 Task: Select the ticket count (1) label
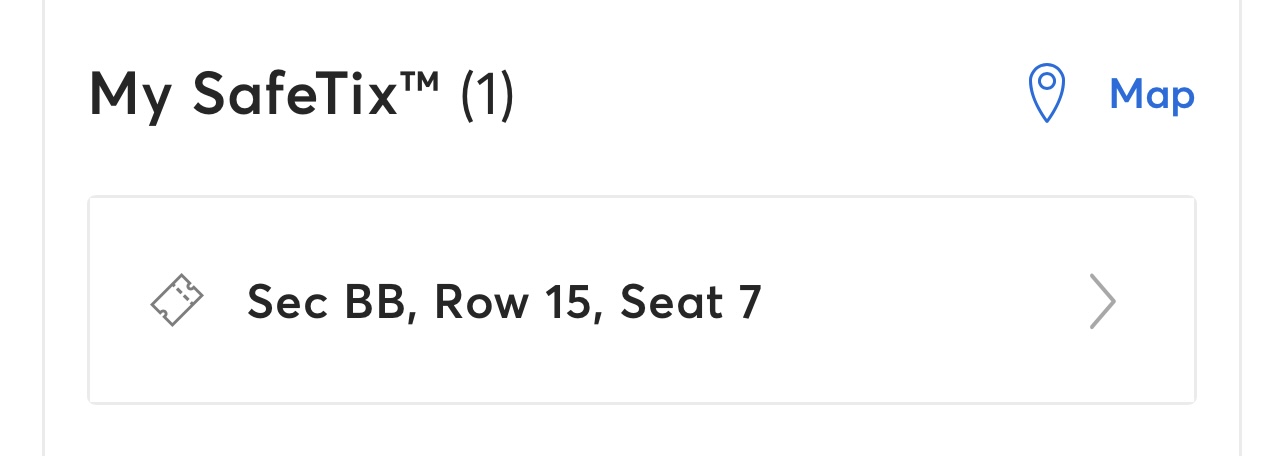tap(487, 95)
